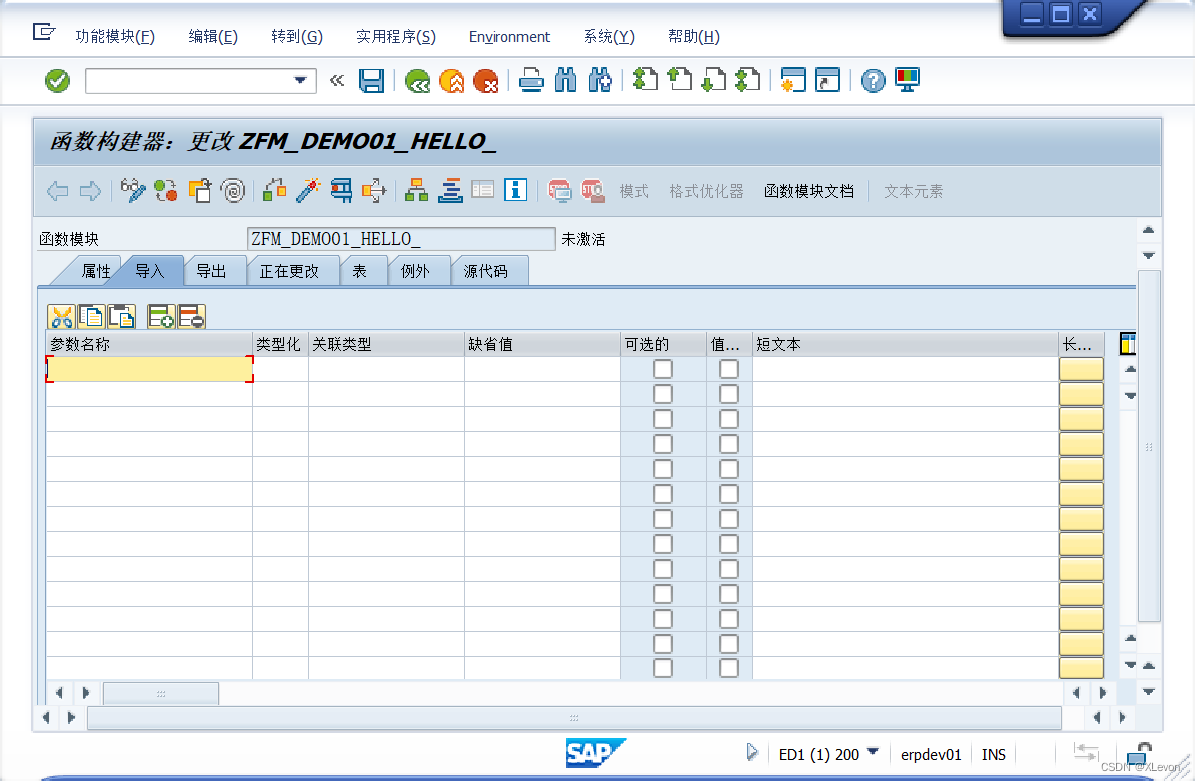Click the 模式 button
Viewport: 1195px width, 781px height.
coord(634,191)
